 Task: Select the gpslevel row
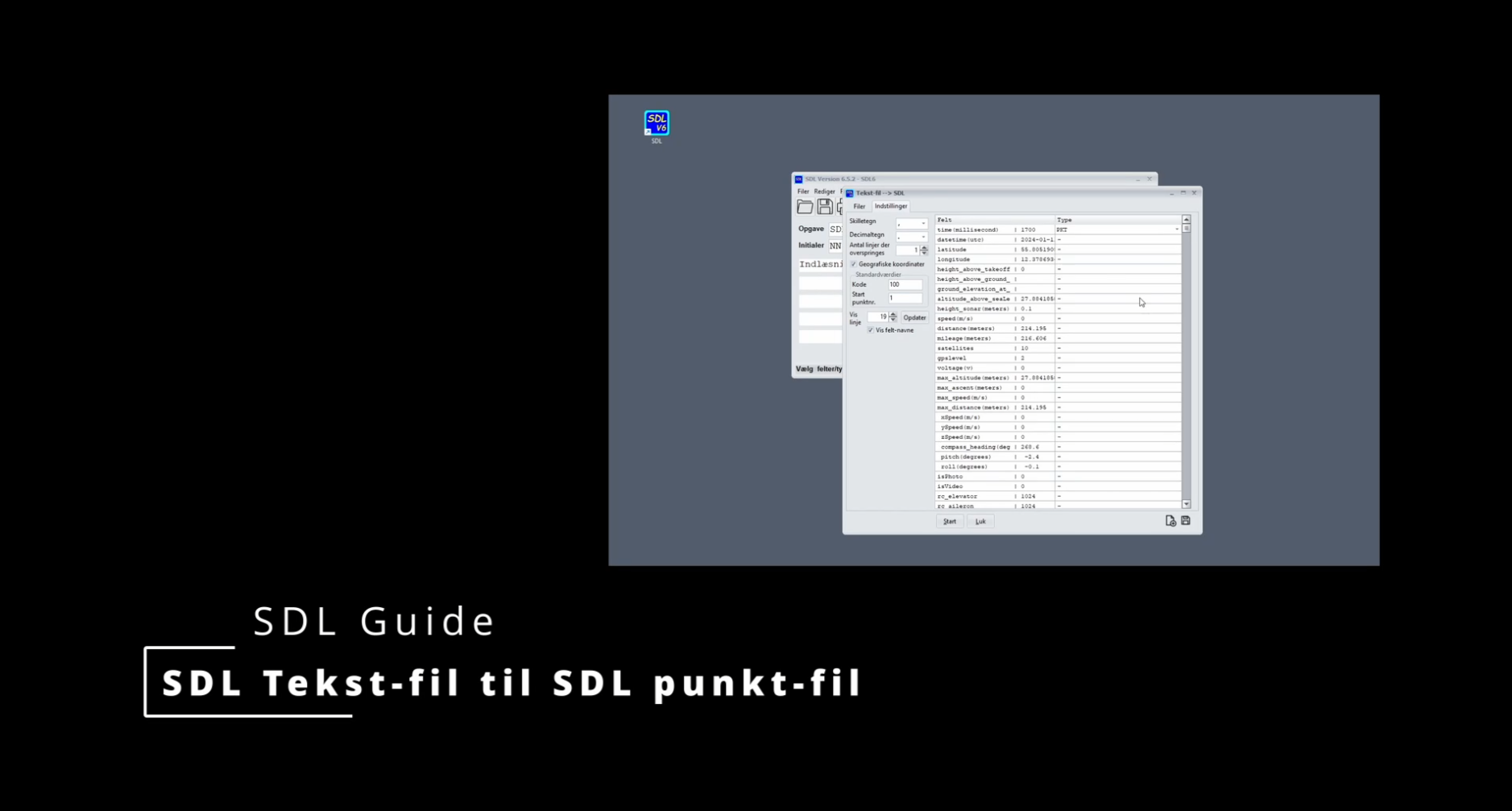(x=1058, y=358)
